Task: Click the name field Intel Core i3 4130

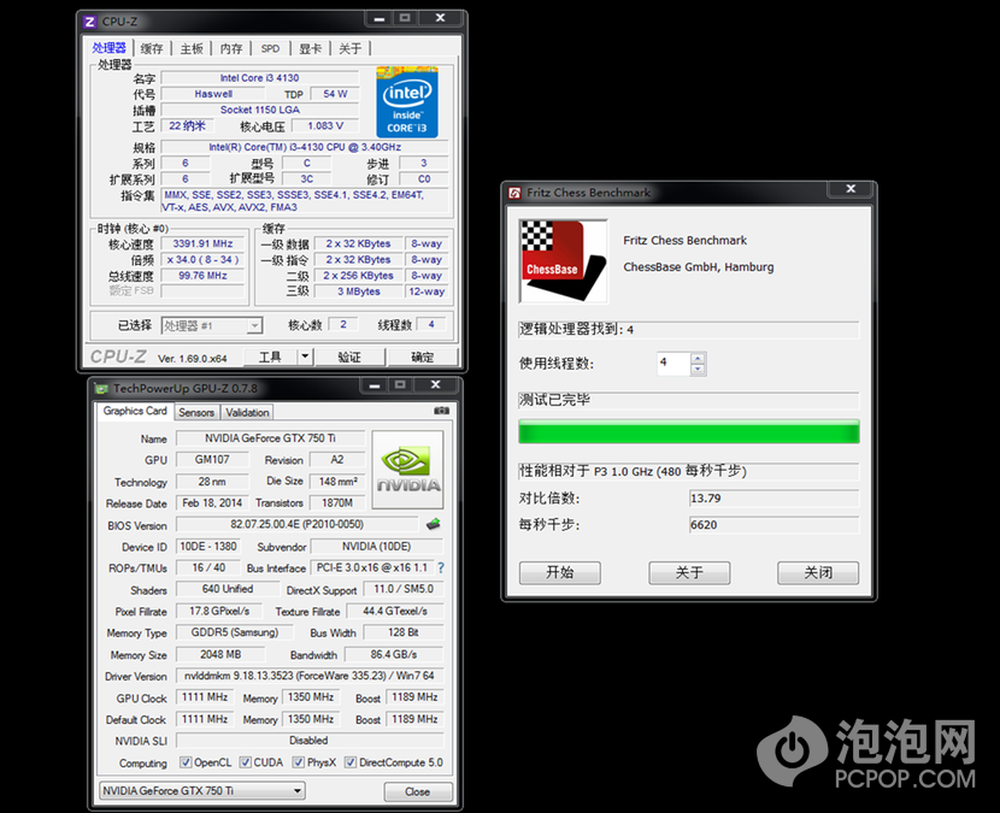Action: pyautogui.click(x=260, y=78)
